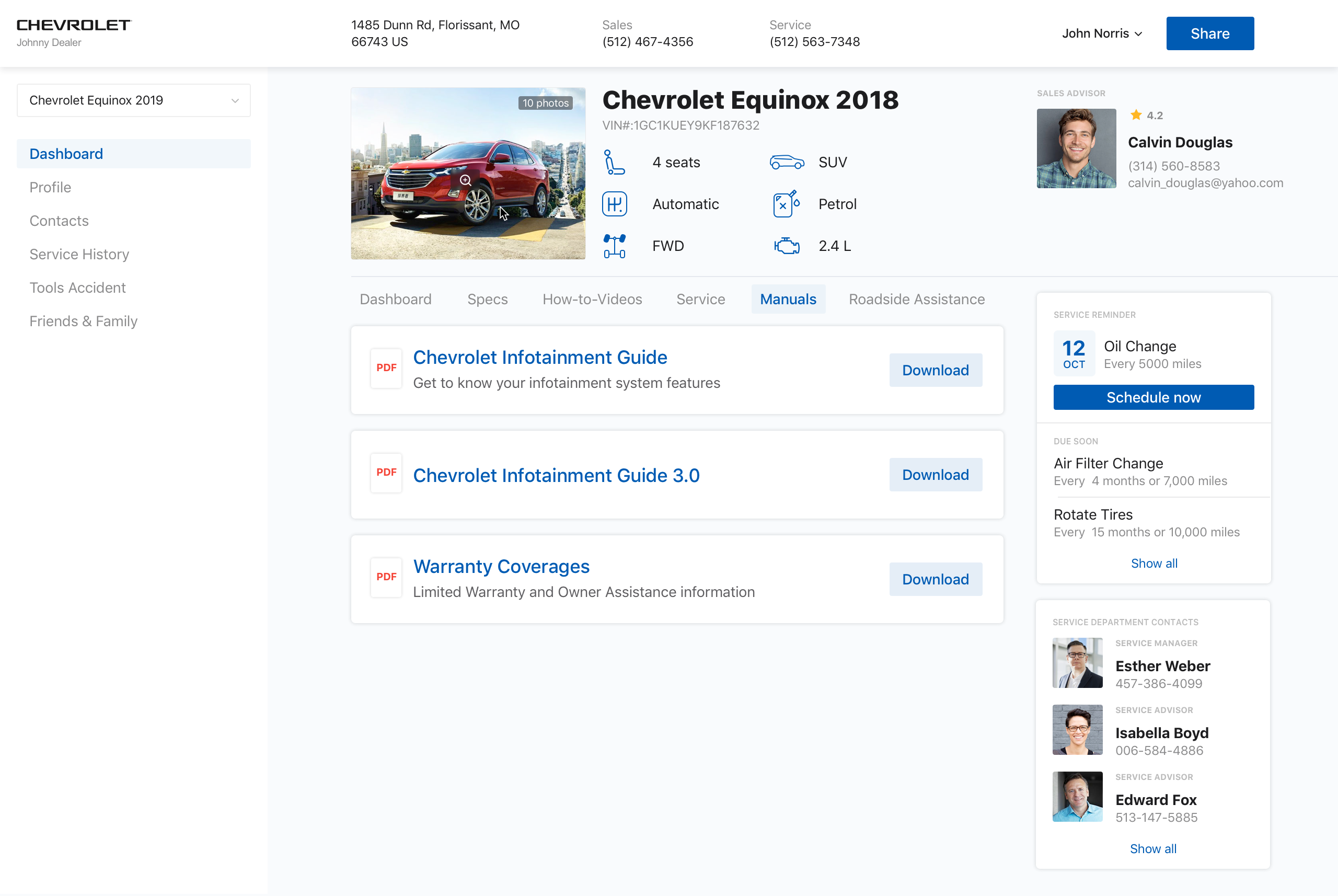Download the Chevrolet Infotainment Guide

pyautogui.click(x=935, y=370)
